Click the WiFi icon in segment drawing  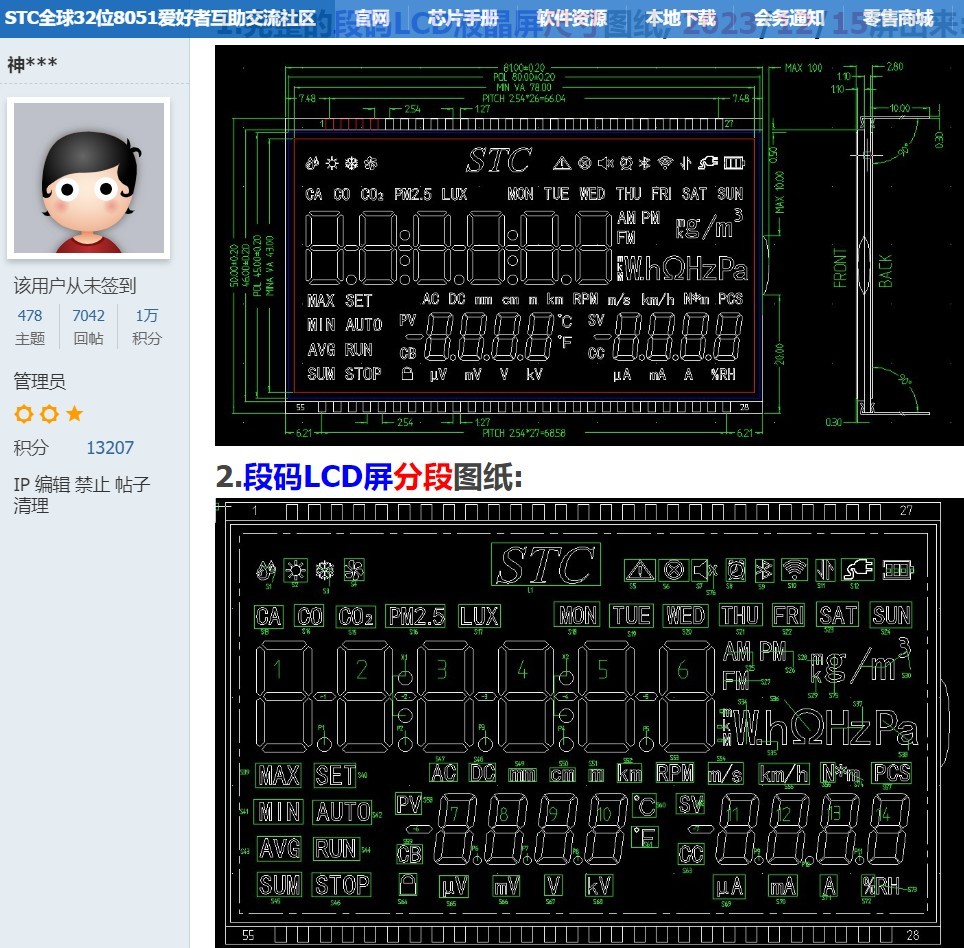794,570
